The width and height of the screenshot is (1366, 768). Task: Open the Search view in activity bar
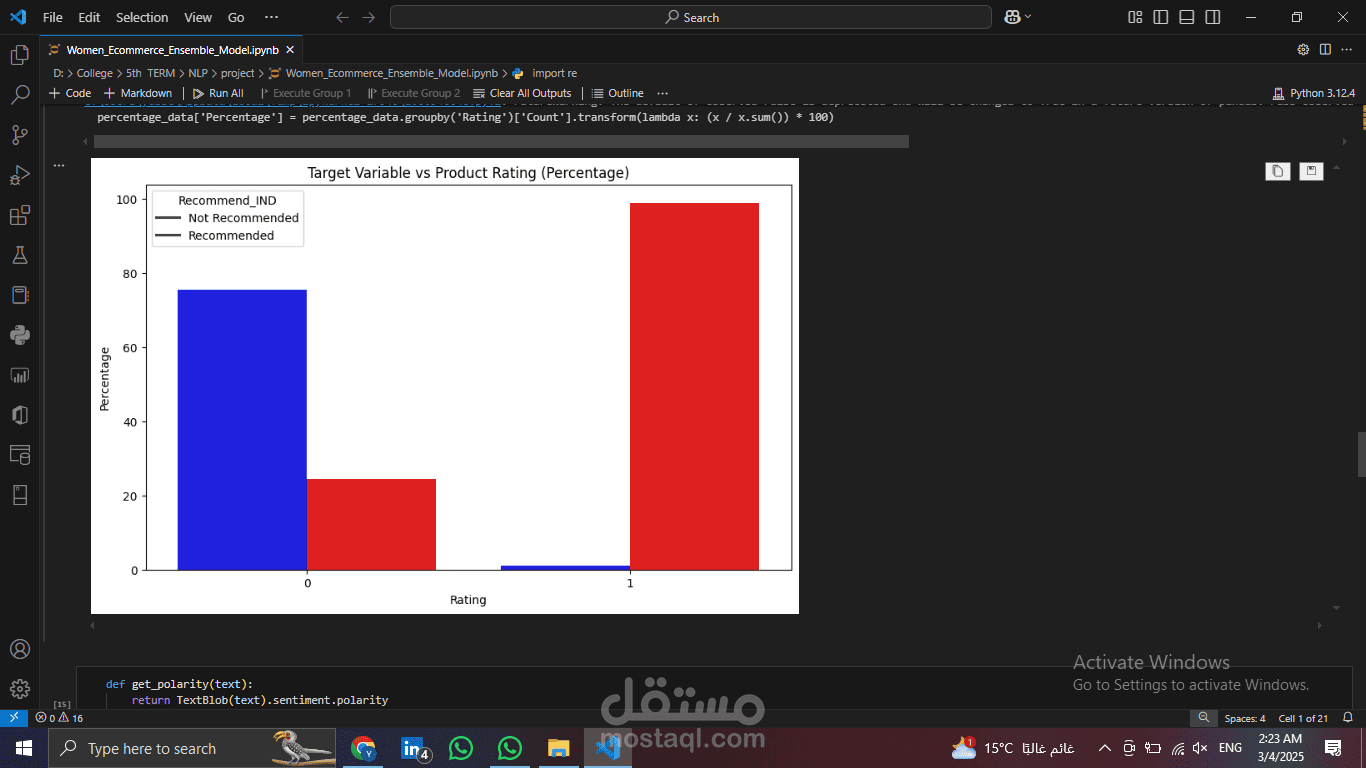click(19, 95)
